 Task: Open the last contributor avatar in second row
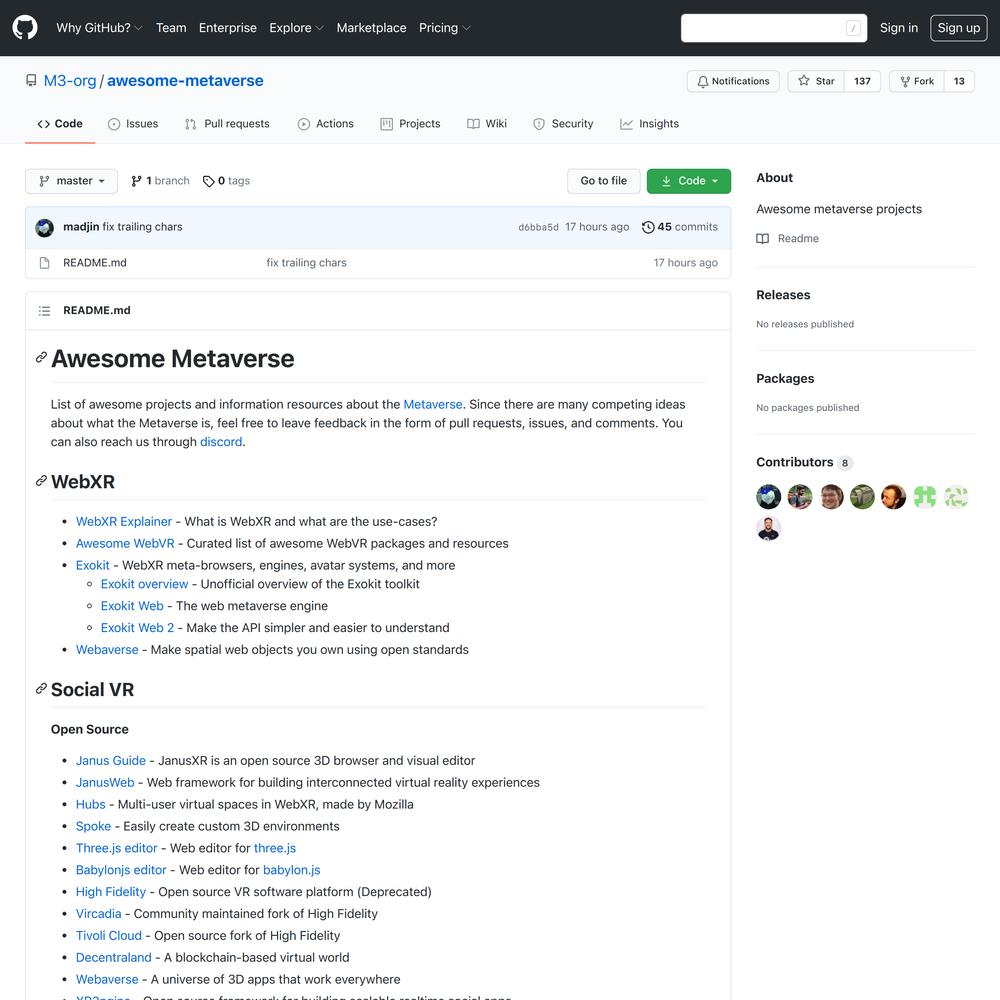coord(768,528)
